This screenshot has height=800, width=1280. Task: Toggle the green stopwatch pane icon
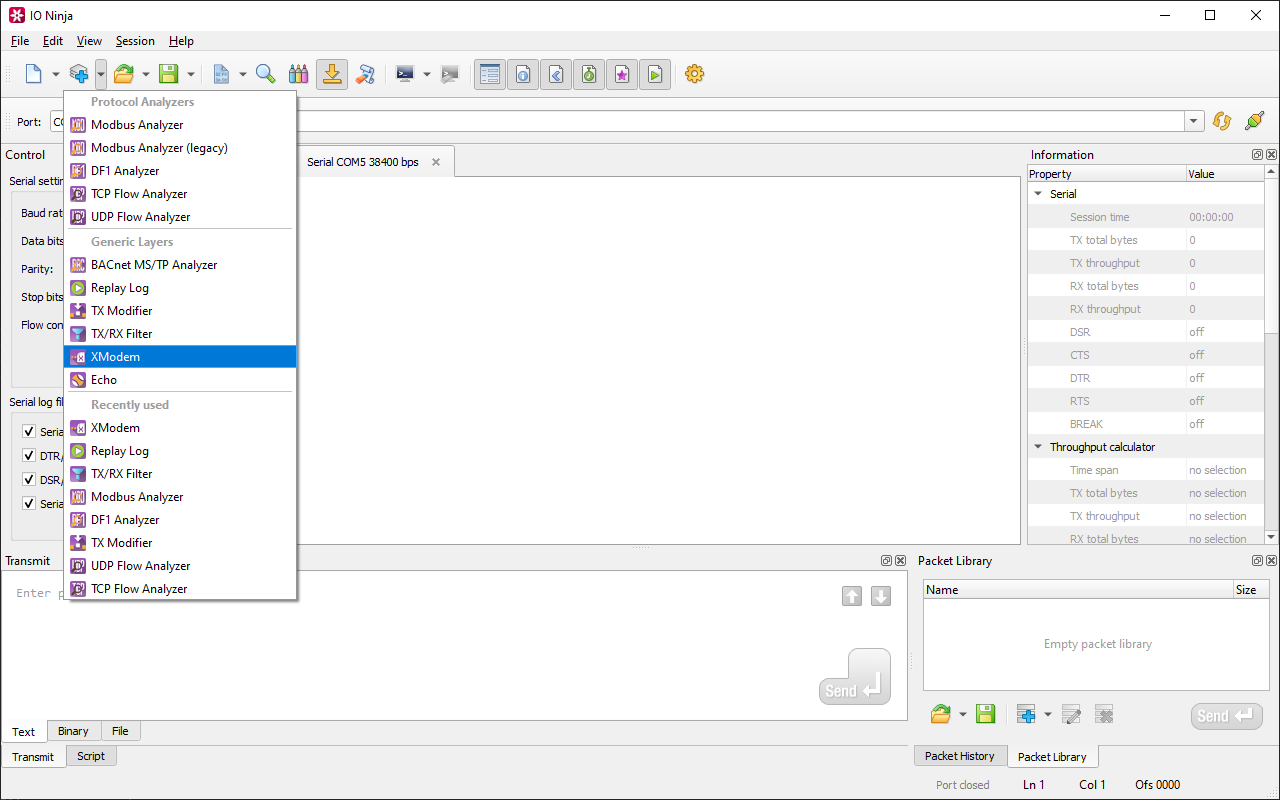click(x=589, y=74)
